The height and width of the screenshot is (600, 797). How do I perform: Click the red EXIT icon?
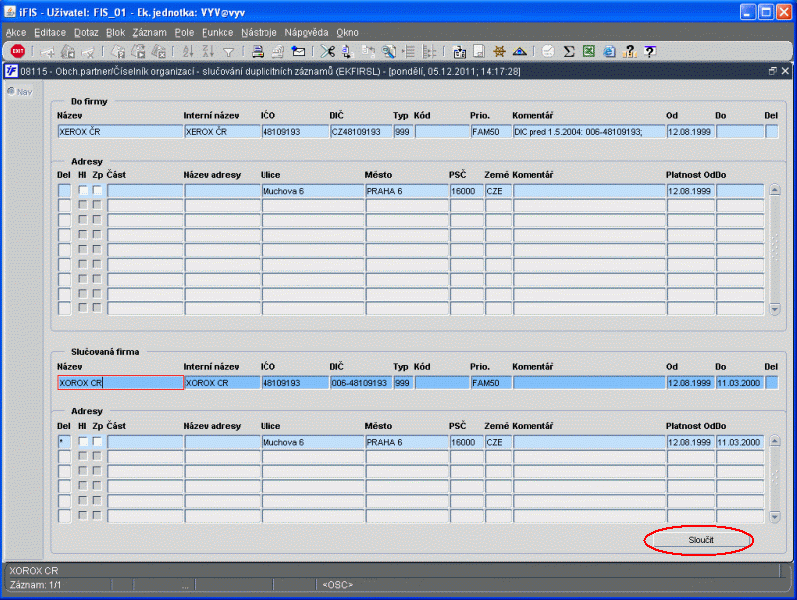17,51
